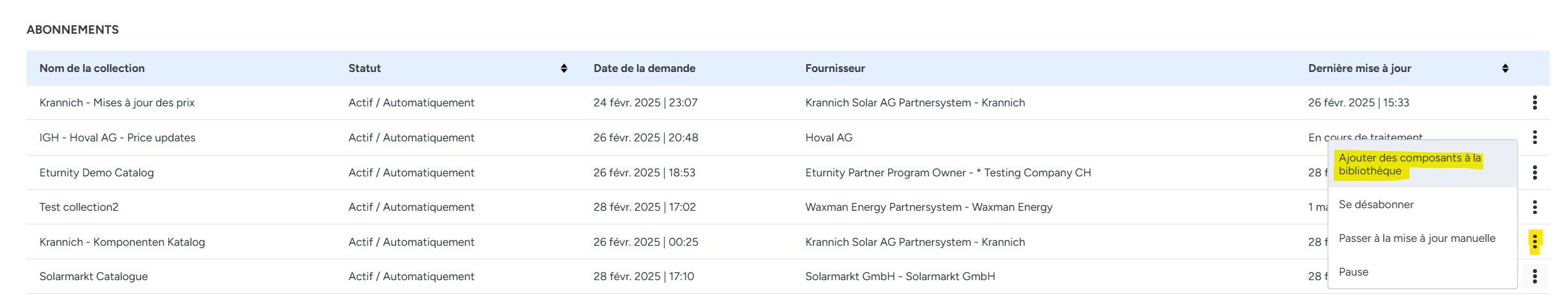
Task: Choose Se désabonner from the context menu
Action: tap(1376, 204)
